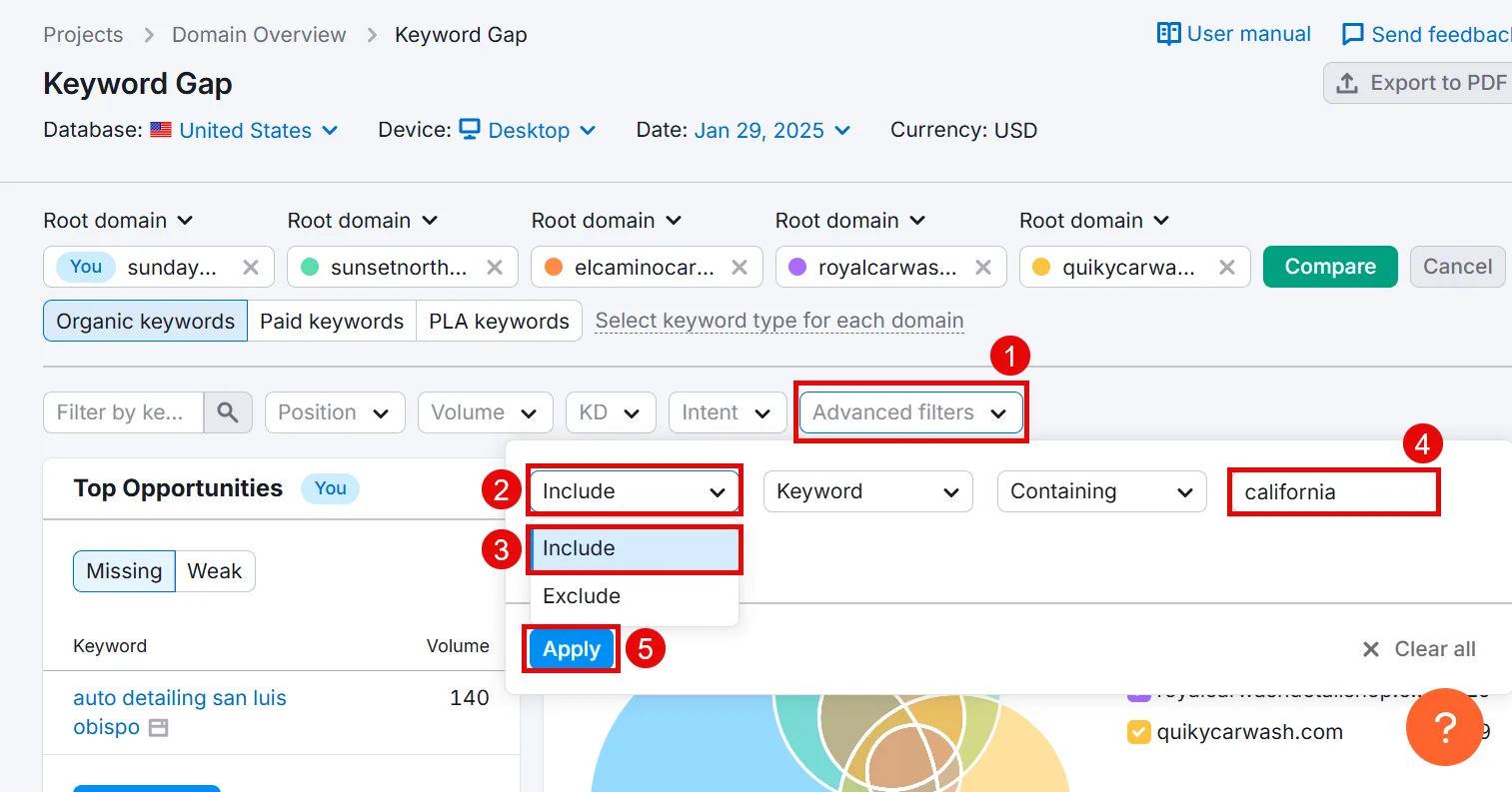Screen dimensions: 1512x792
Task: Toggle the quikycarwash.com legend checkbox
Action: (1139, 732)
